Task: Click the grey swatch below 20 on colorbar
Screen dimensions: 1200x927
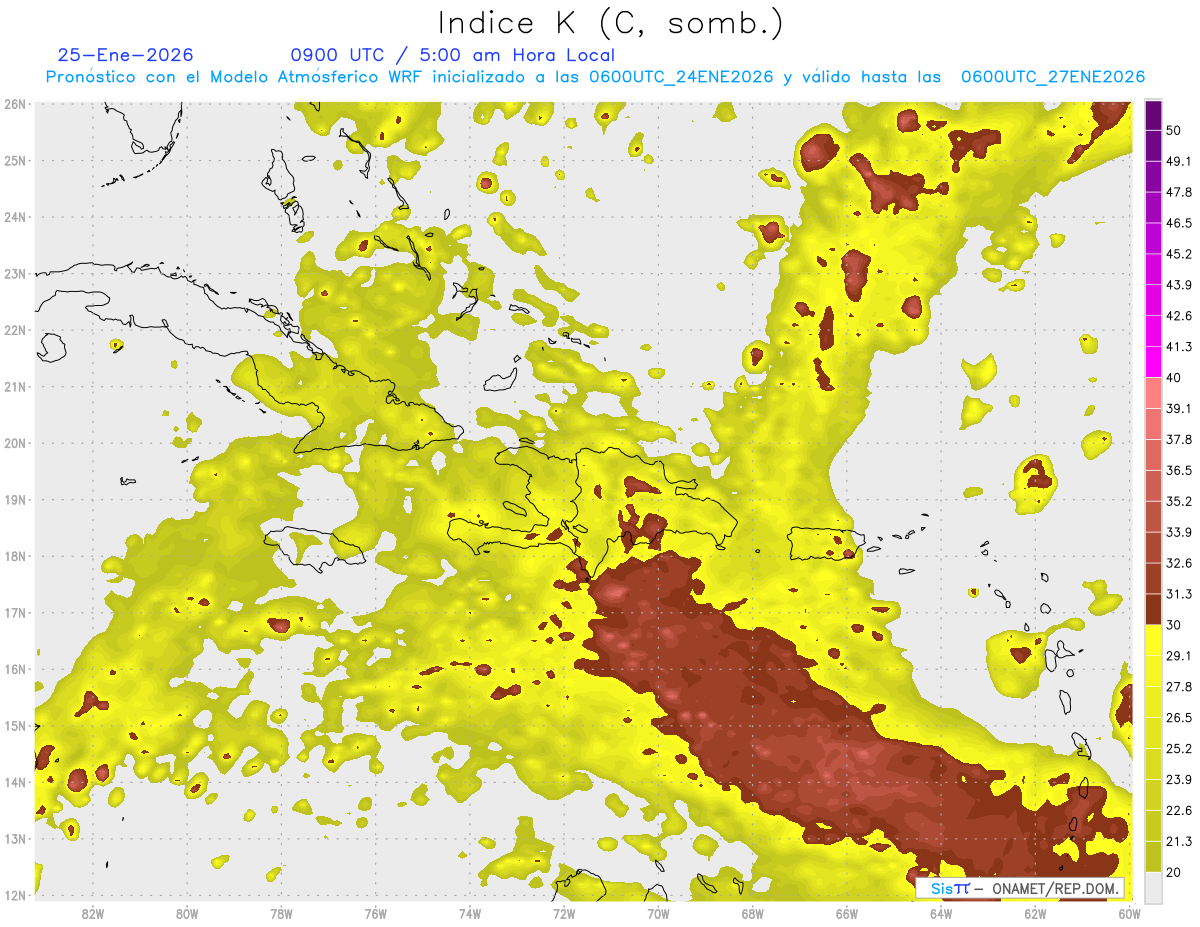Action: 1153,886
